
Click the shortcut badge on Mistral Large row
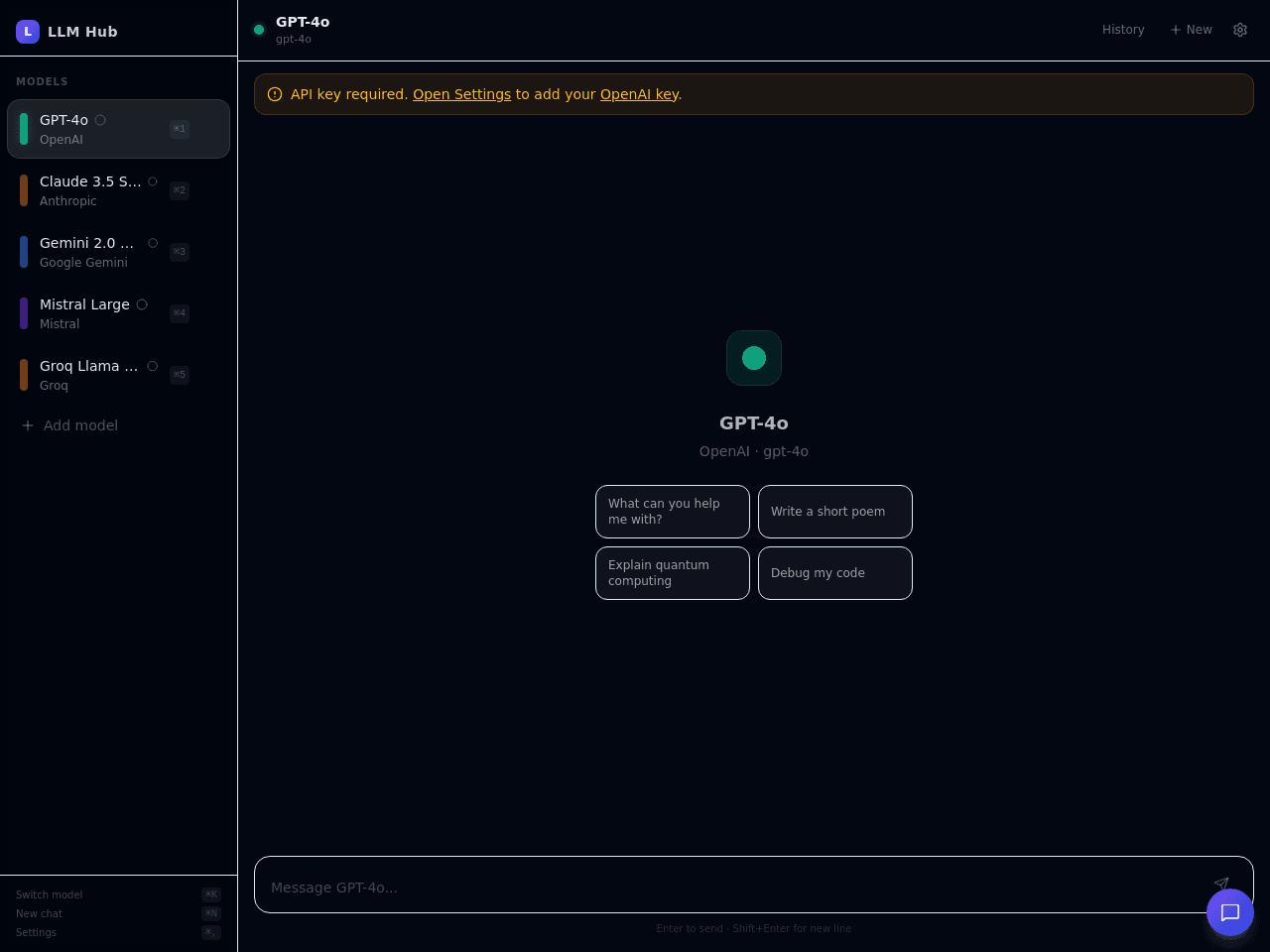pyautogui.click(x=180, y=313)
